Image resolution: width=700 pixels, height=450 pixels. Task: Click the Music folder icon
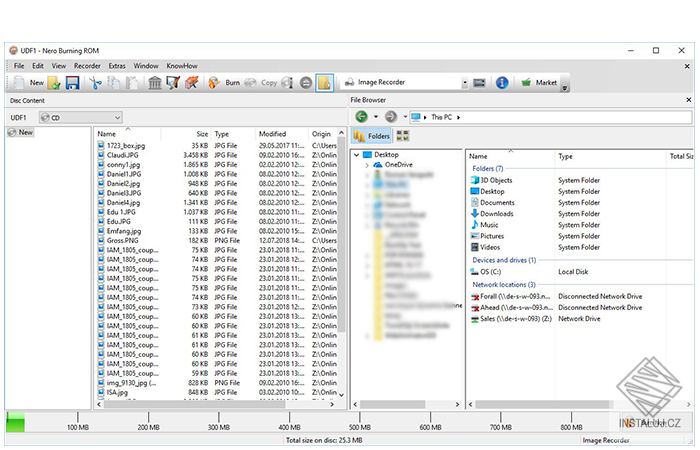point(474,225)
